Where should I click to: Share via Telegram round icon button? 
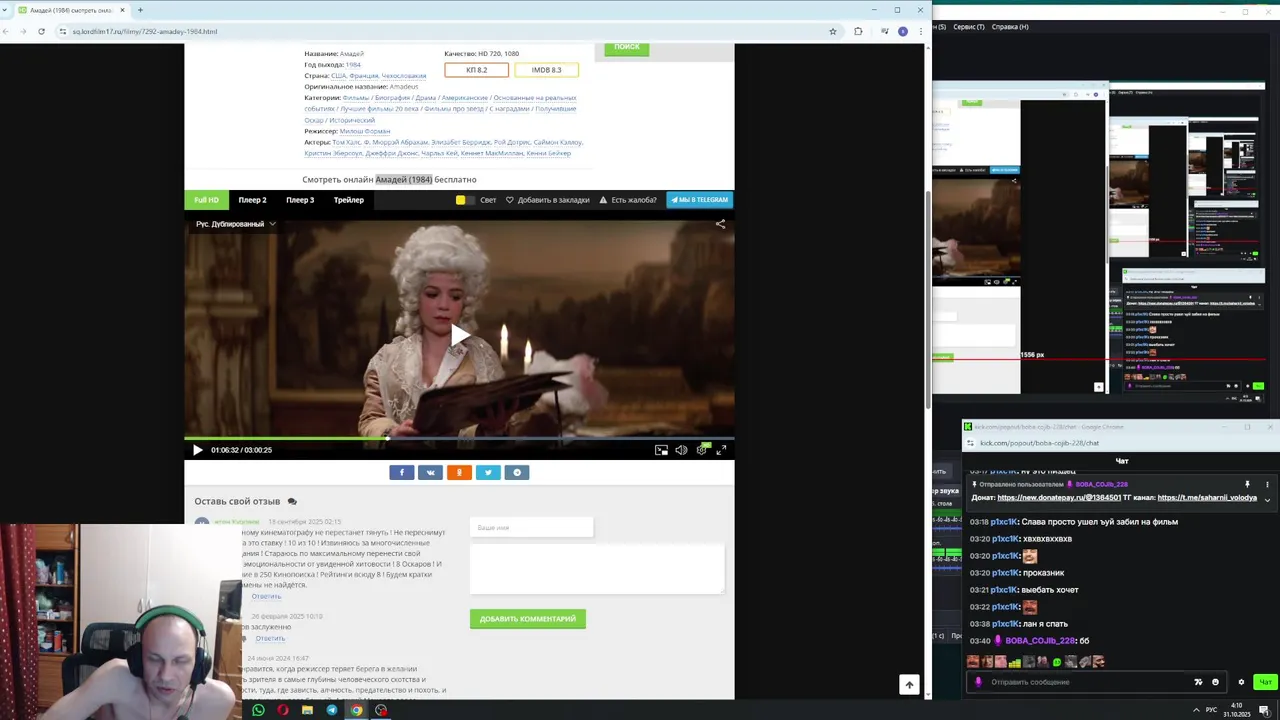click(x=517, y=472)
